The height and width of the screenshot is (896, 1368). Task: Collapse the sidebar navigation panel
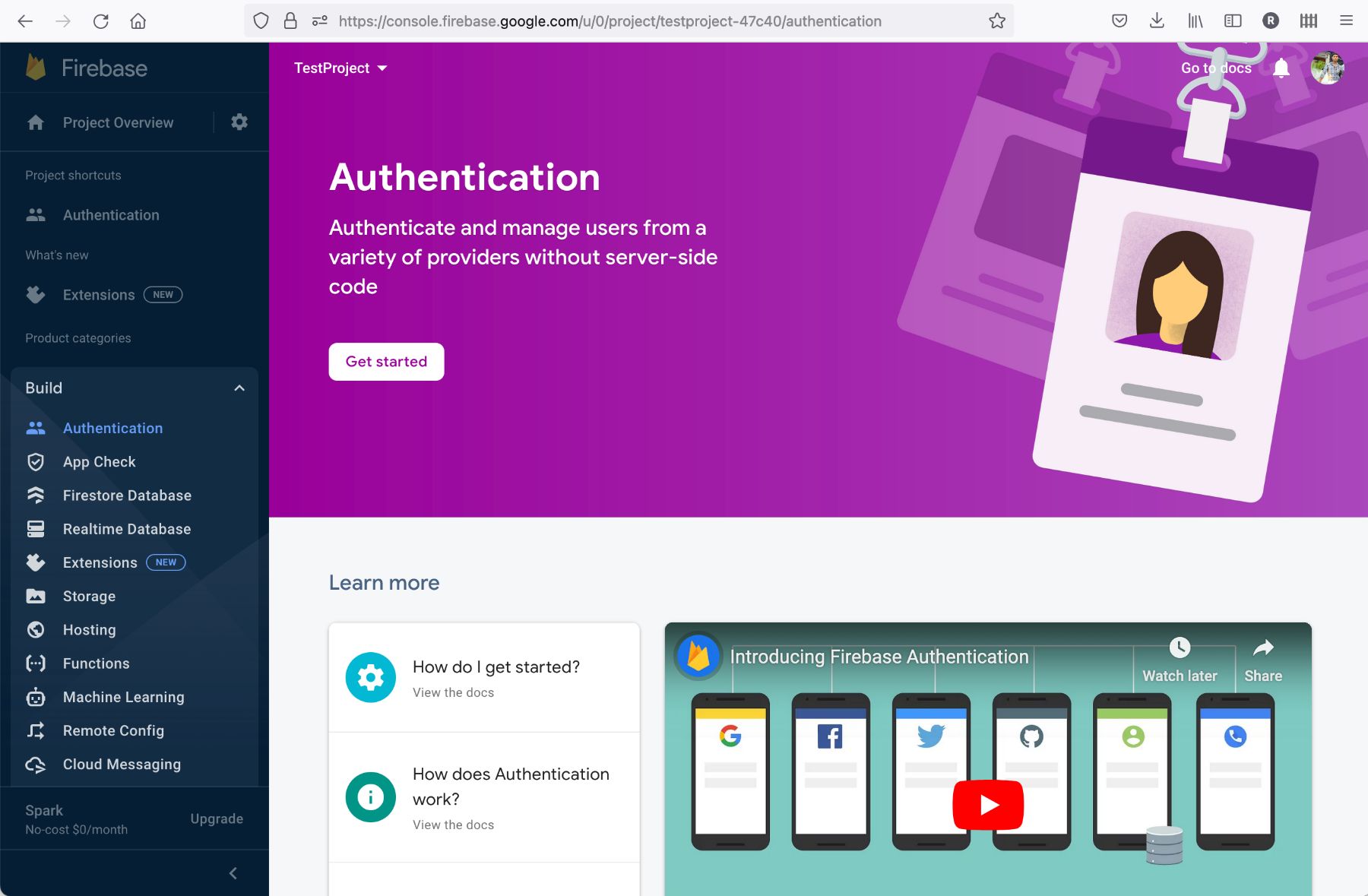(x=233, y=873)
